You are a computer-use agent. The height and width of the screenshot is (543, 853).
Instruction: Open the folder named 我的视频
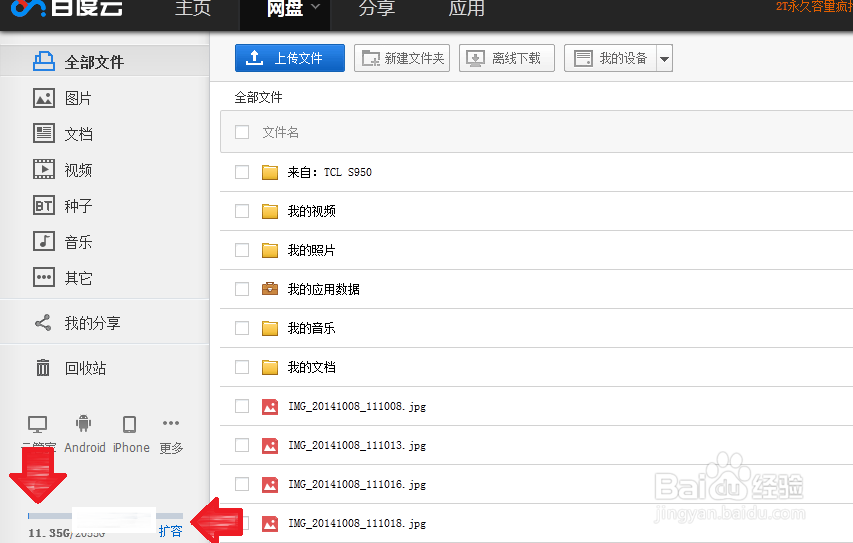pos(312,211)
